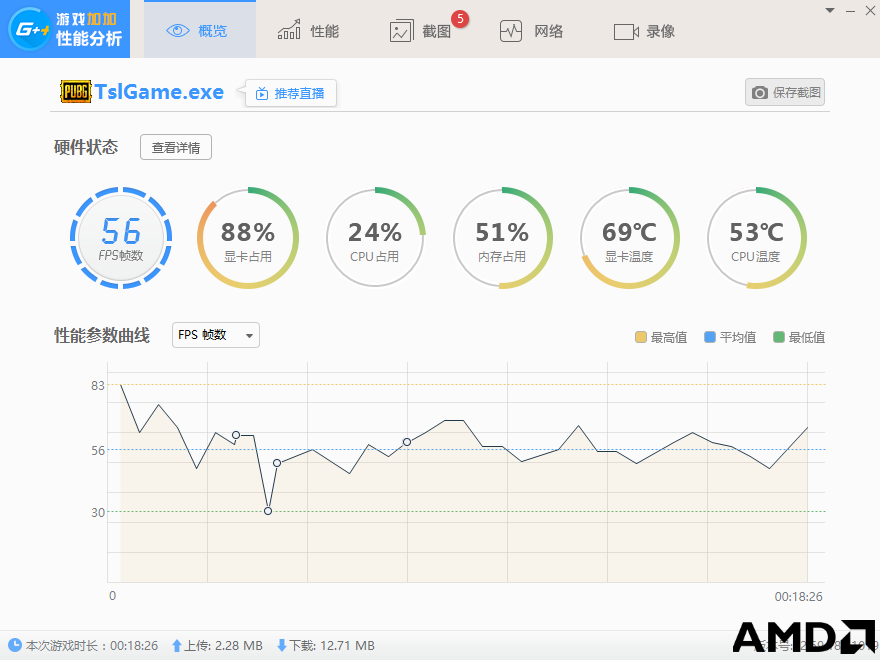Click the upload arrow icon
This screenshot has height=660, width=880.
[177, 646]
